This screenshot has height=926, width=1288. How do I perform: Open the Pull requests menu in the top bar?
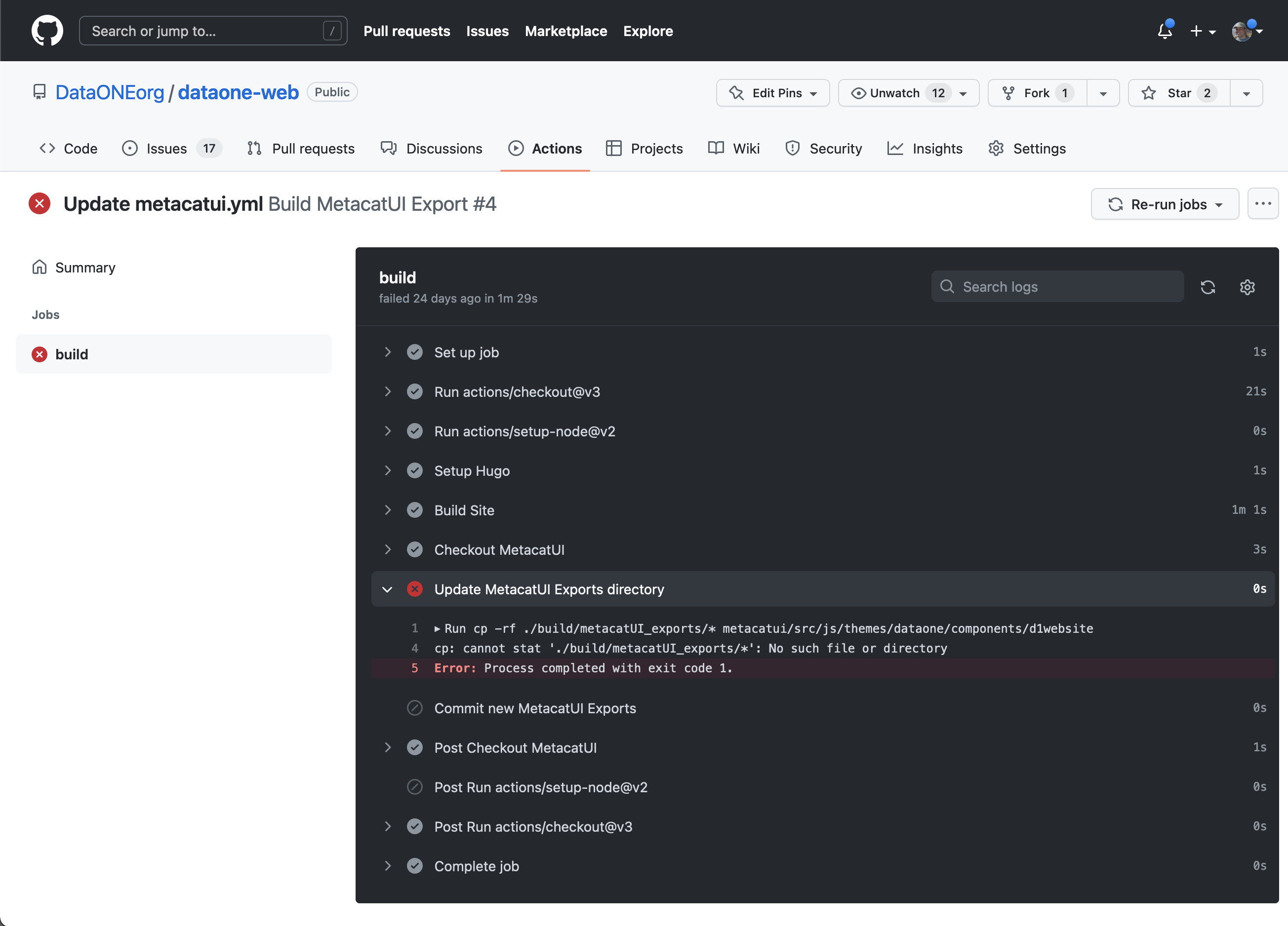(x=406, y=31)
